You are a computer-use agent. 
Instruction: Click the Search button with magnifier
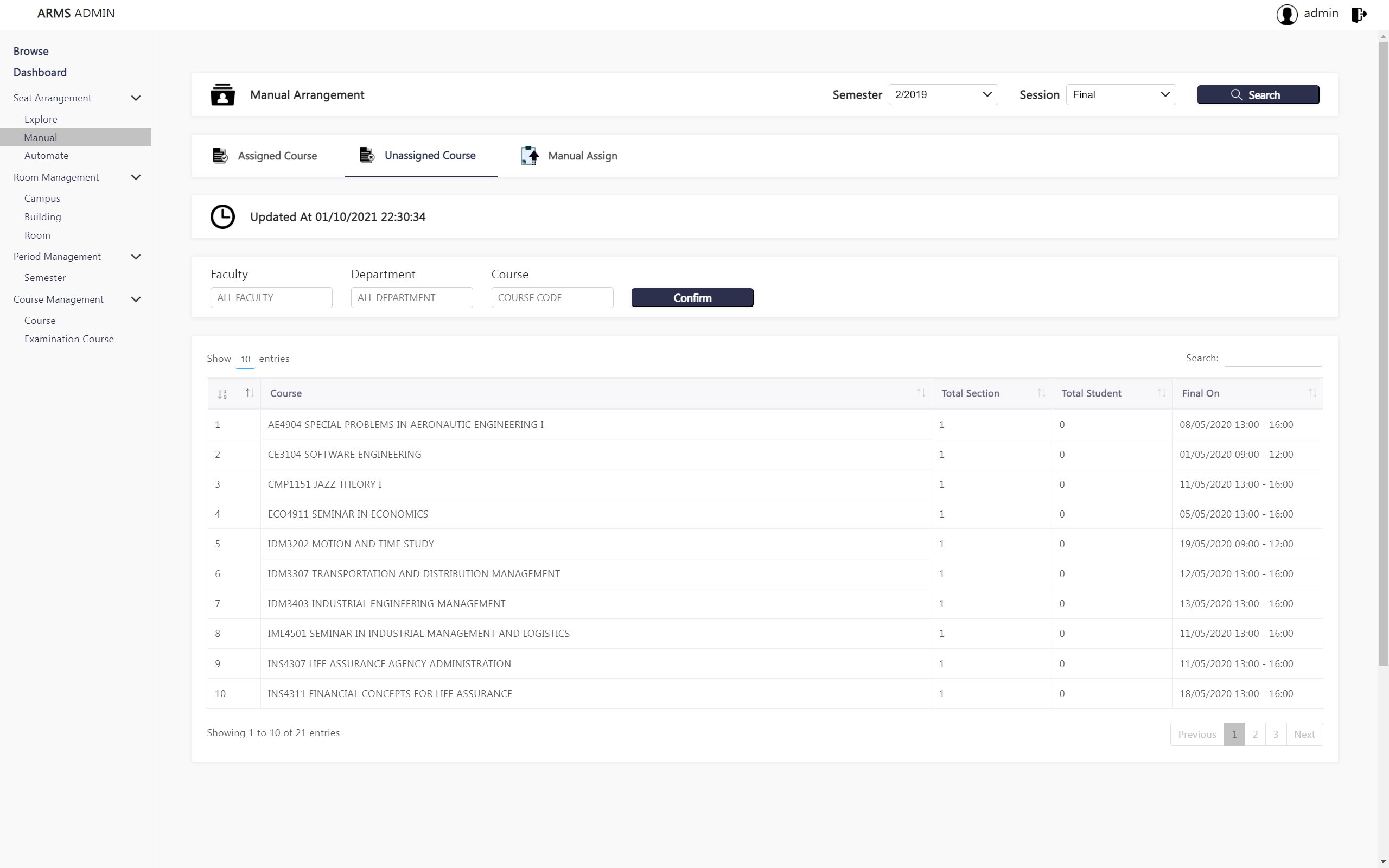point(1258,95)
